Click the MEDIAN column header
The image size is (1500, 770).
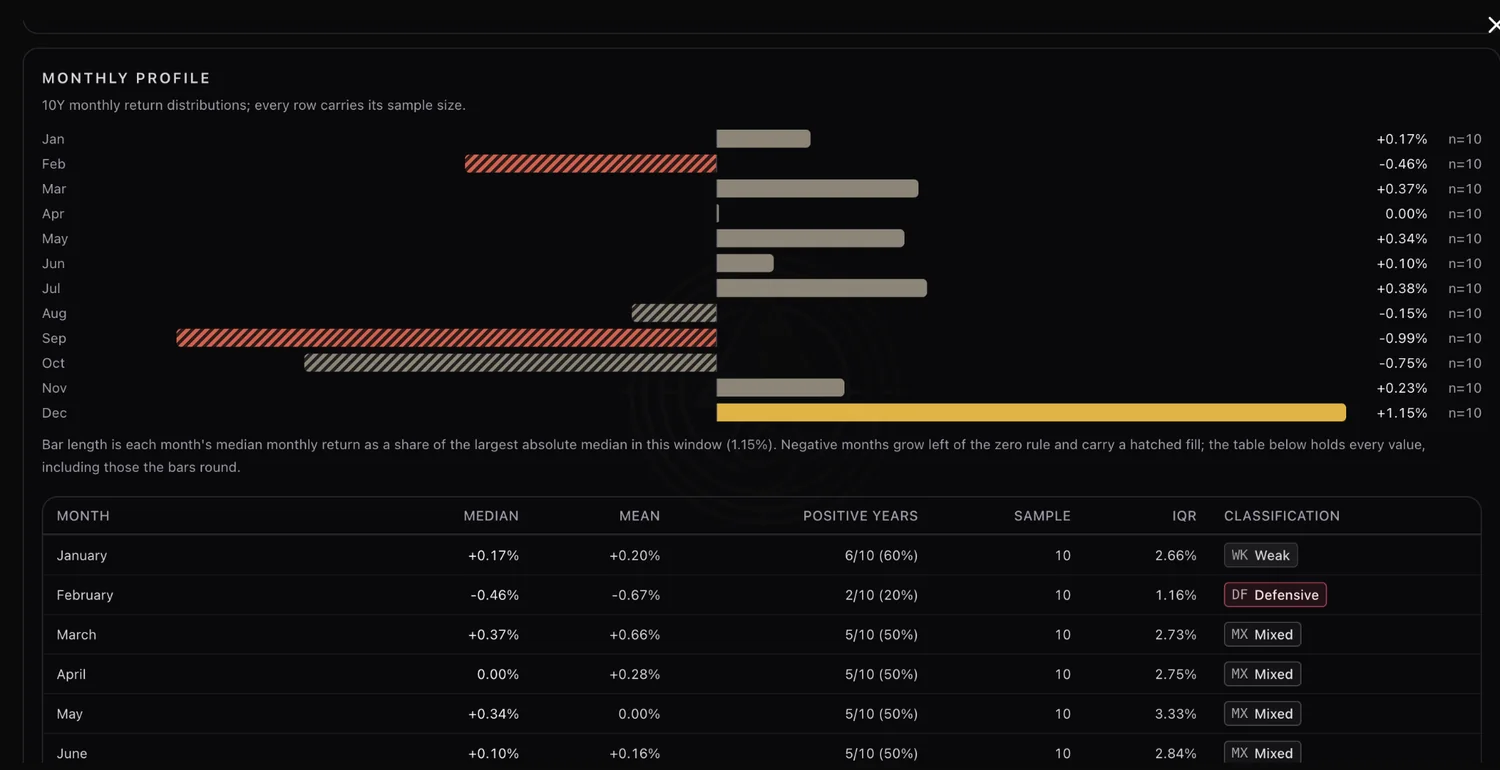pyautogui.click(x=491, y=516)
